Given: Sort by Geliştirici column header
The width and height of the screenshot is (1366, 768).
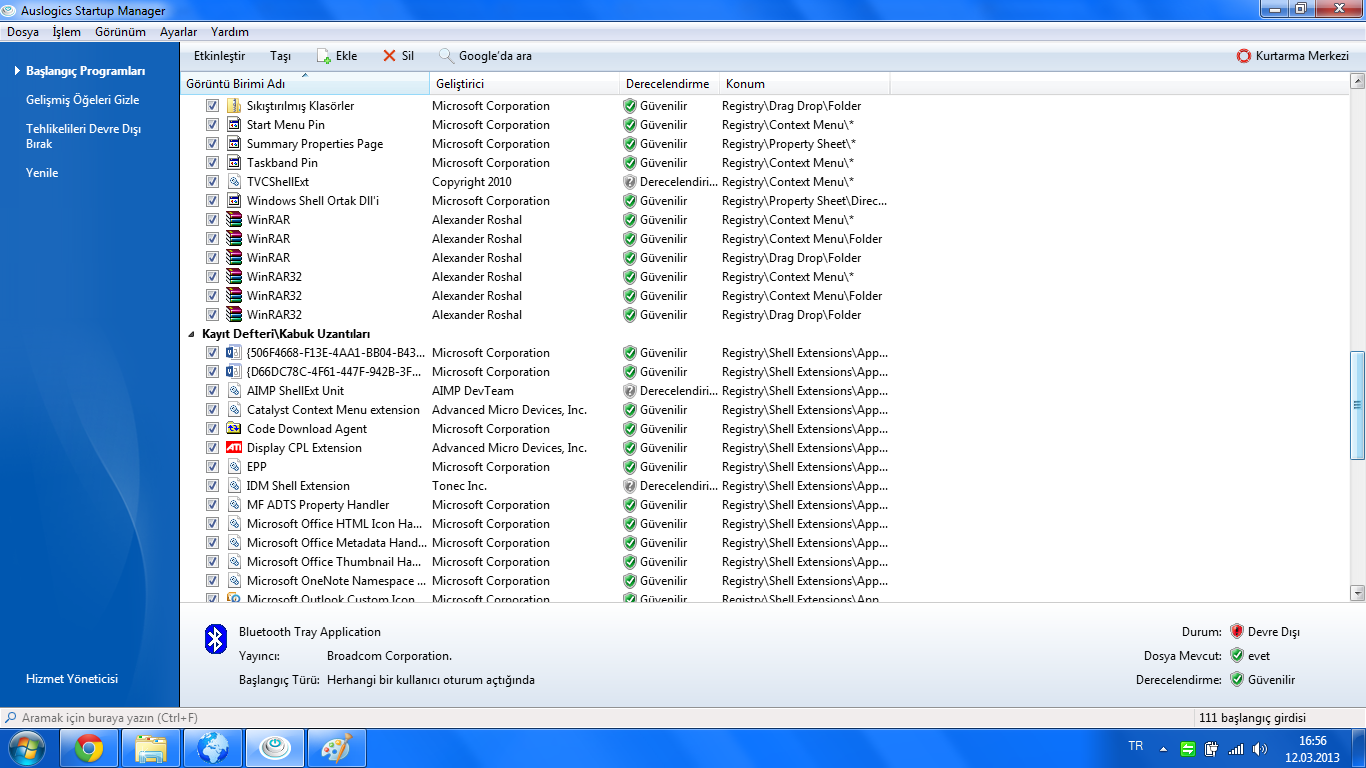Looking at the screenshot, I should click(x=524, y=84).
